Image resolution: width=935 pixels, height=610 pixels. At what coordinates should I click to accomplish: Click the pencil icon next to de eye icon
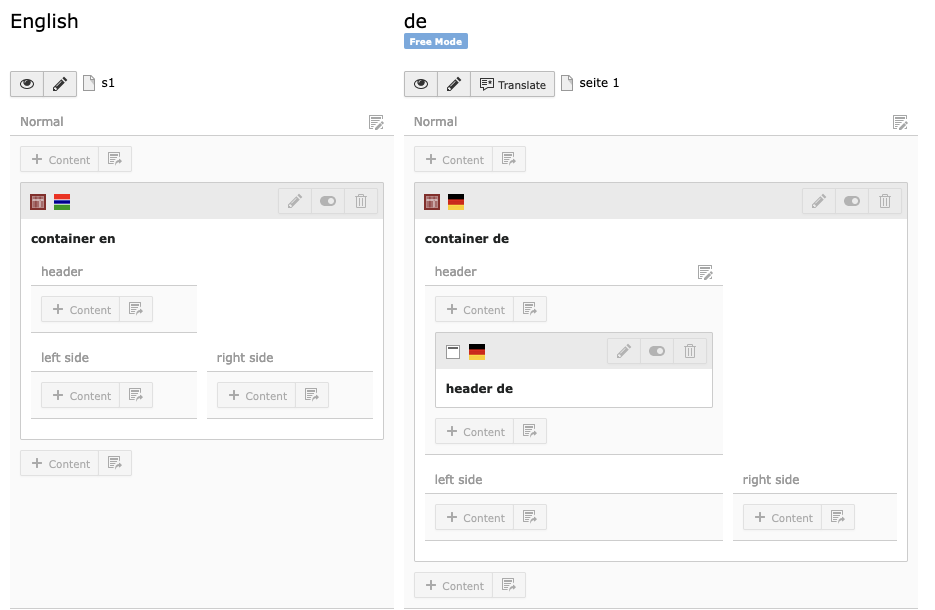pos(454,84)
